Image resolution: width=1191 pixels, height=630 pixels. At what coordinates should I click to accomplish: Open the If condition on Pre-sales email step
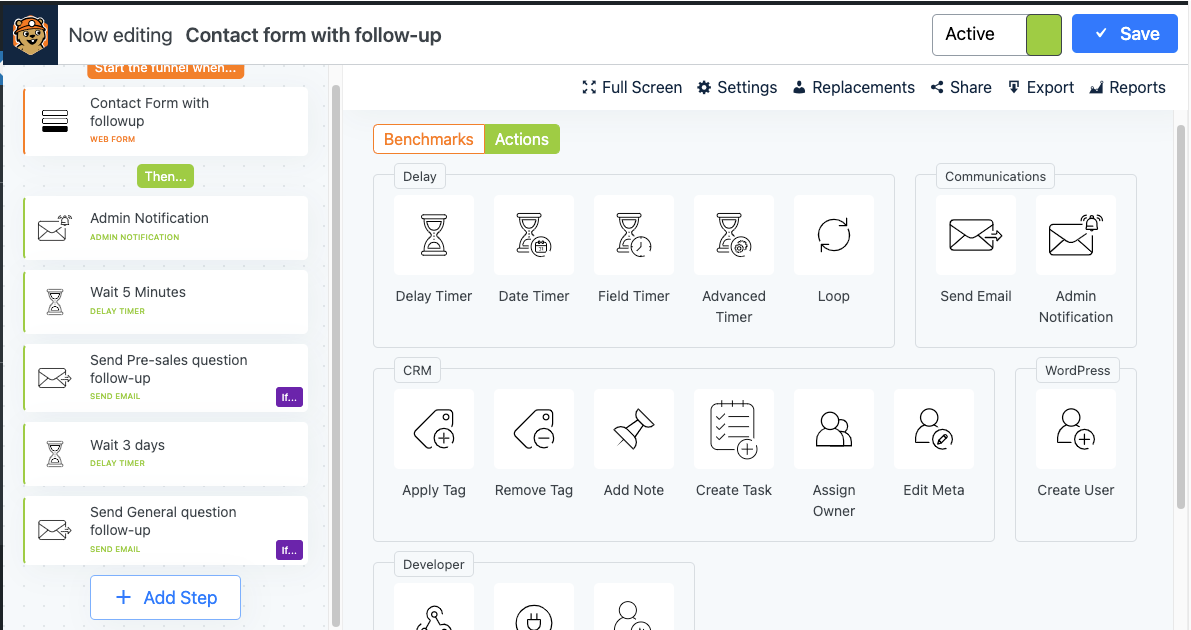289,397
